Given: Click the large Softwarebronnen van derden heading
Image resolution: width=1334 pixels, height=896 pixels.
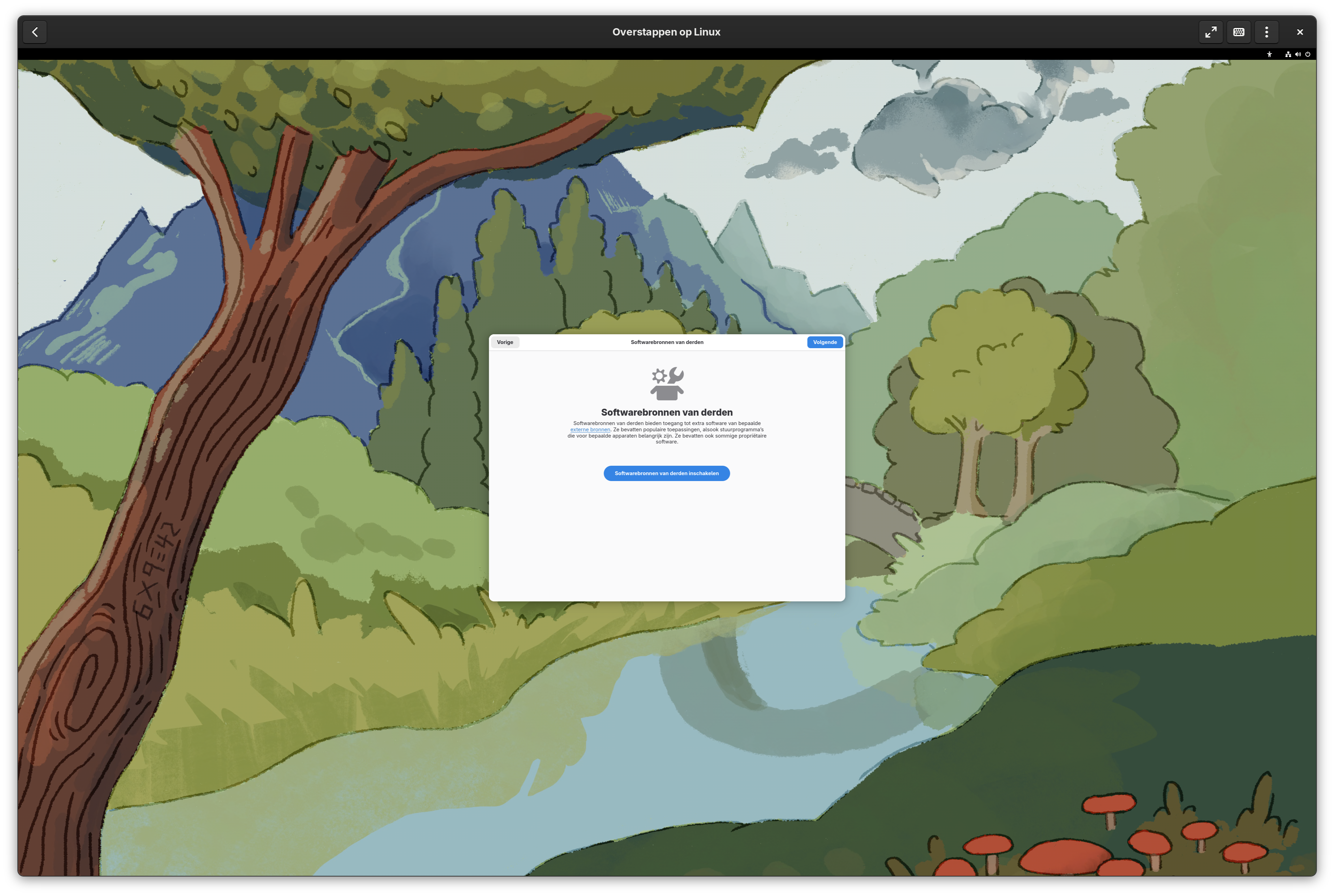Looking at the screenshot, I should [x=666, y=412].
